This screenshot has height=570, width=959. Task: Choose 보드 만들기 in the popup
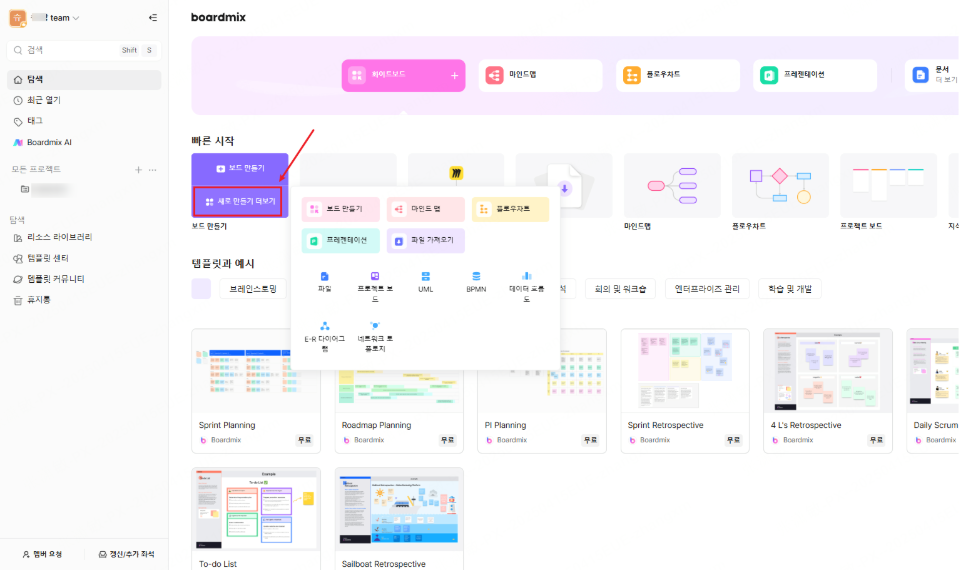point(341,209)
